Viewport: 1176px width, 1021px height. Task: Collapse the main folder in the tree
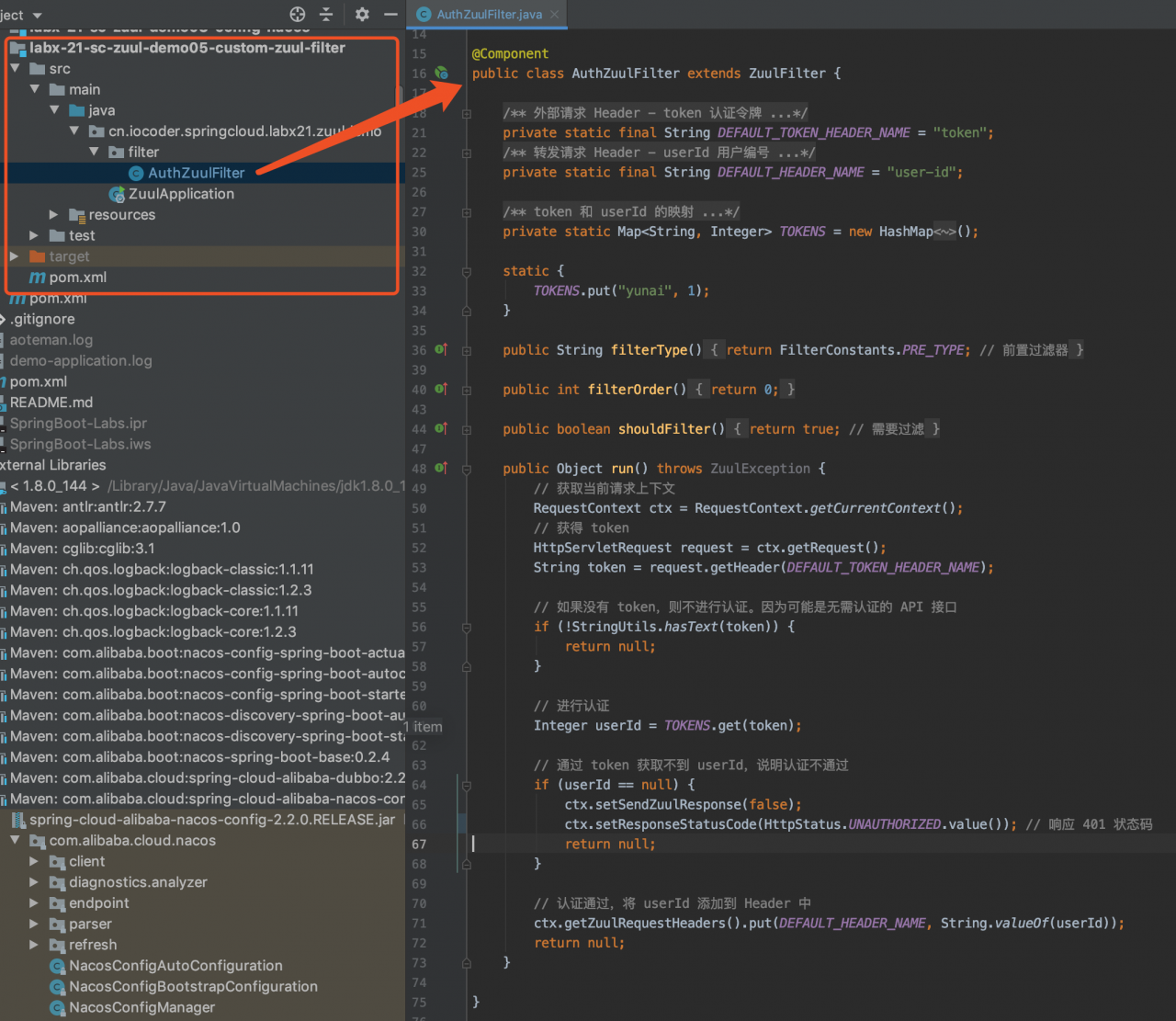point(34,89)
